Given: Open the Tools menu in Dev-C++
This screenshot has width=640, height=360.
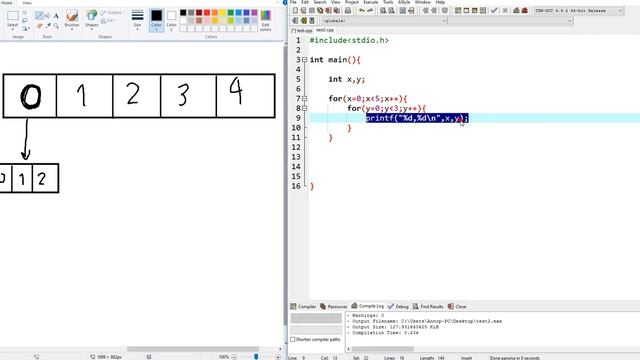Looking at the screenshot, I should tap(388, 2).
